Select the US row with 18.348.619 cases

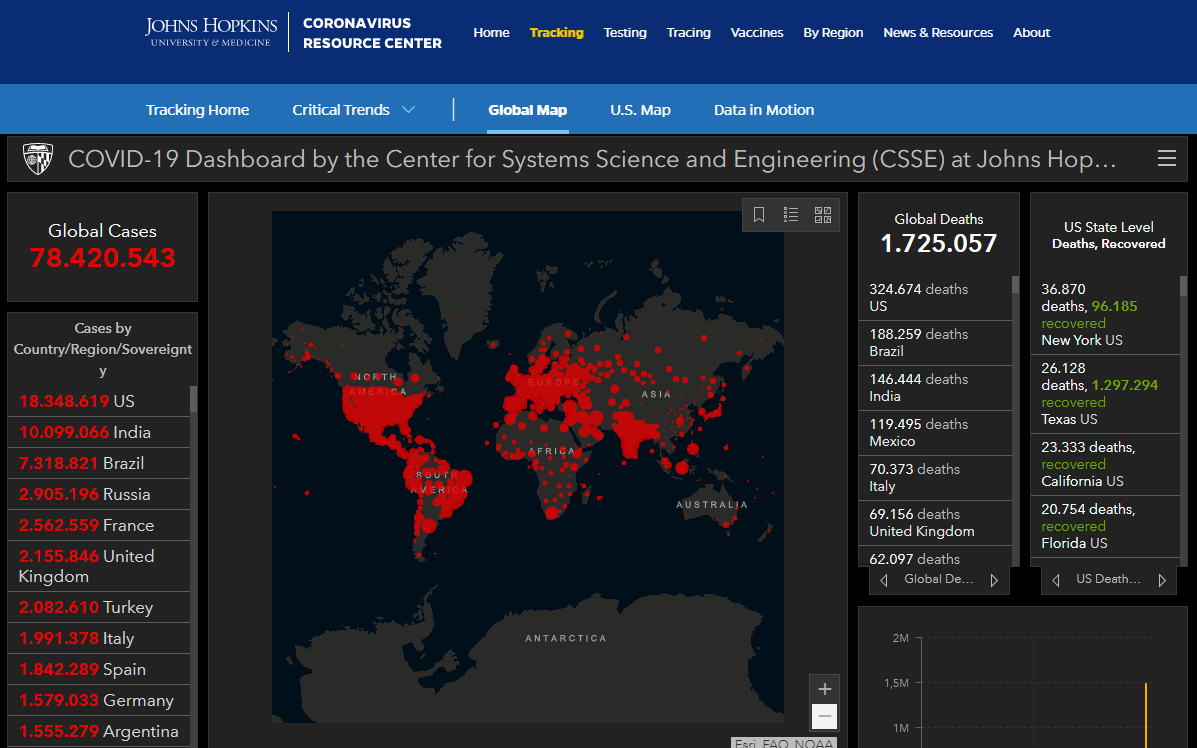pyautogui.click(x=98, y=401)
